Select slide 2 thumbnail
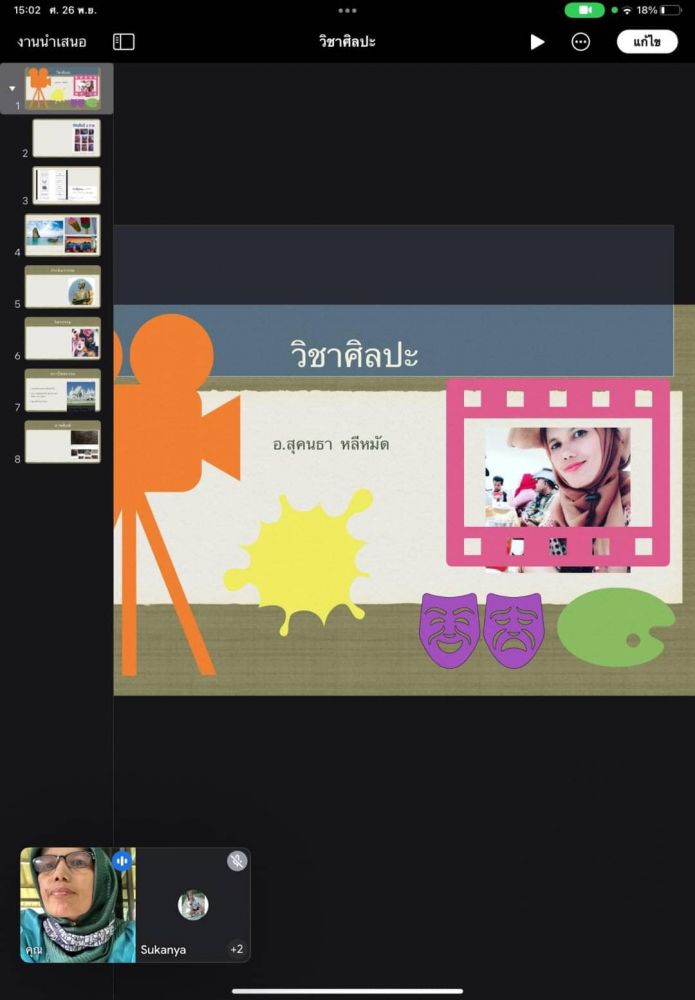Viewport: 695px width, 1000px height. tap(66, 138)
